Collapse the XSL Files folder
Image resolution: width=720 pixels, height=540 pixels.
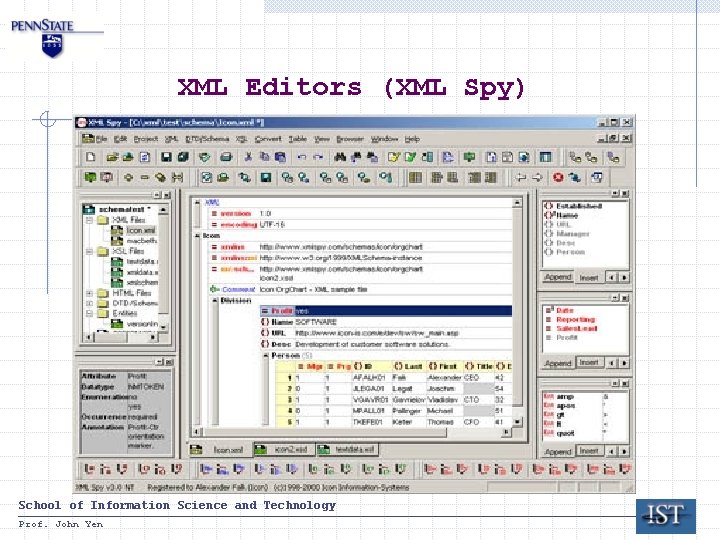[x=90, y=251]
